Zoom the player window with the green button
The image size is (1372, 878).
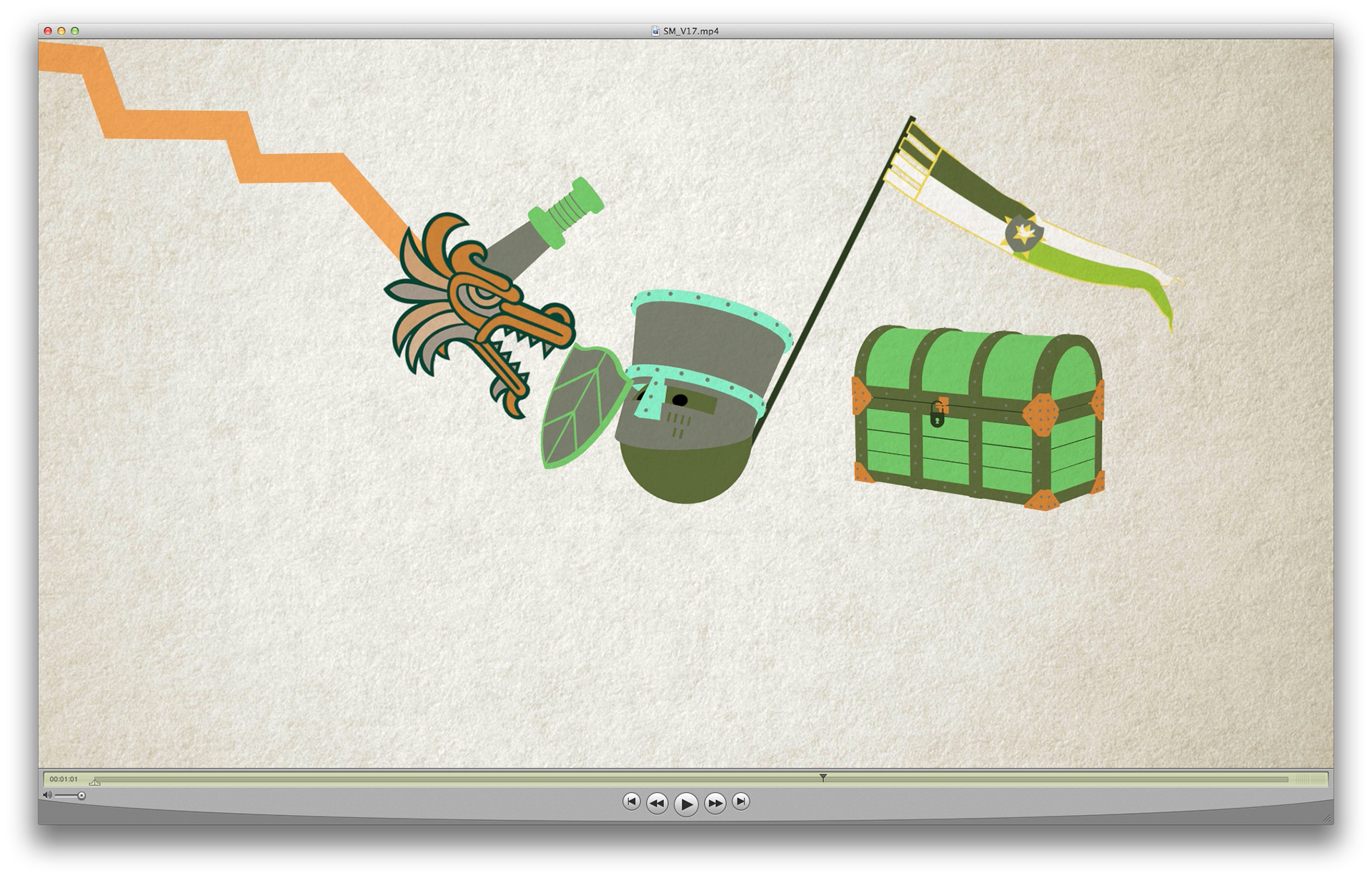click(75, 31)
